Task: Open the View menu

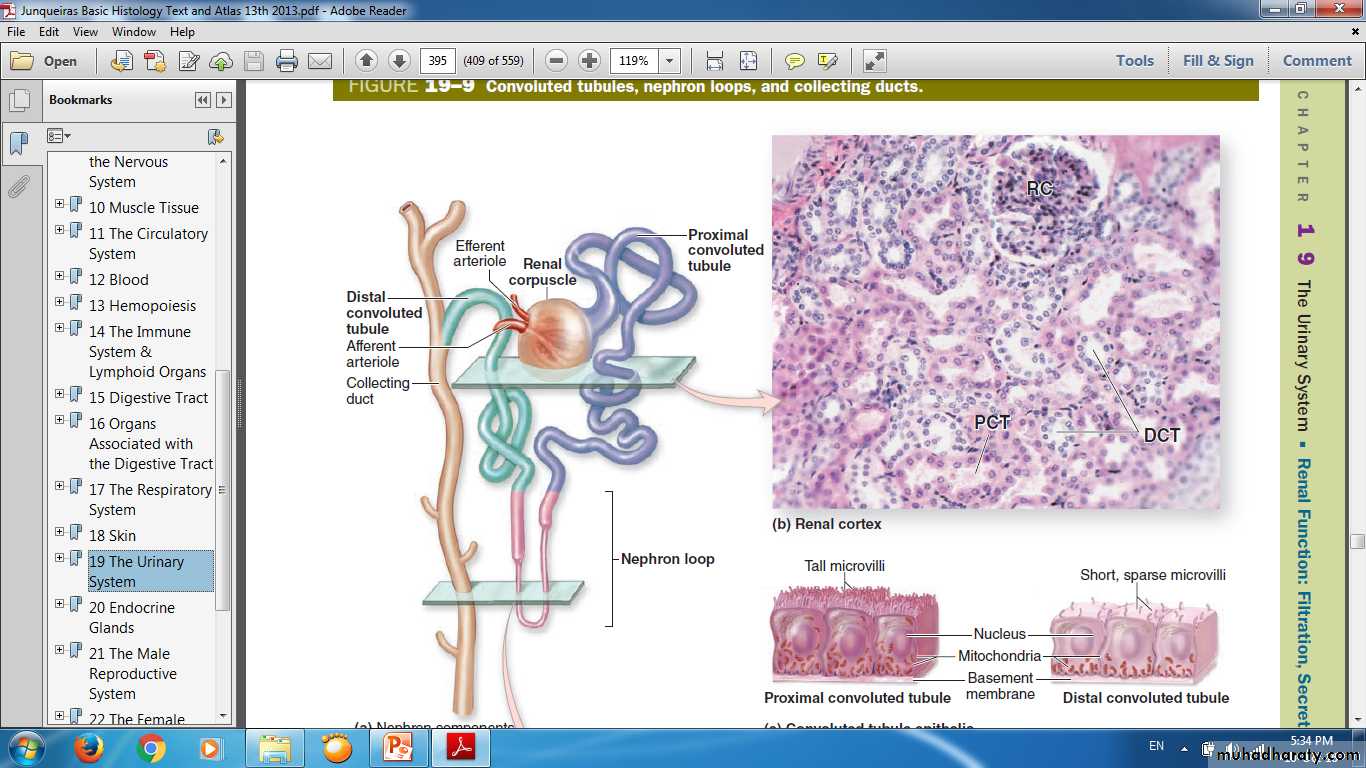Action: pos(85,32)
